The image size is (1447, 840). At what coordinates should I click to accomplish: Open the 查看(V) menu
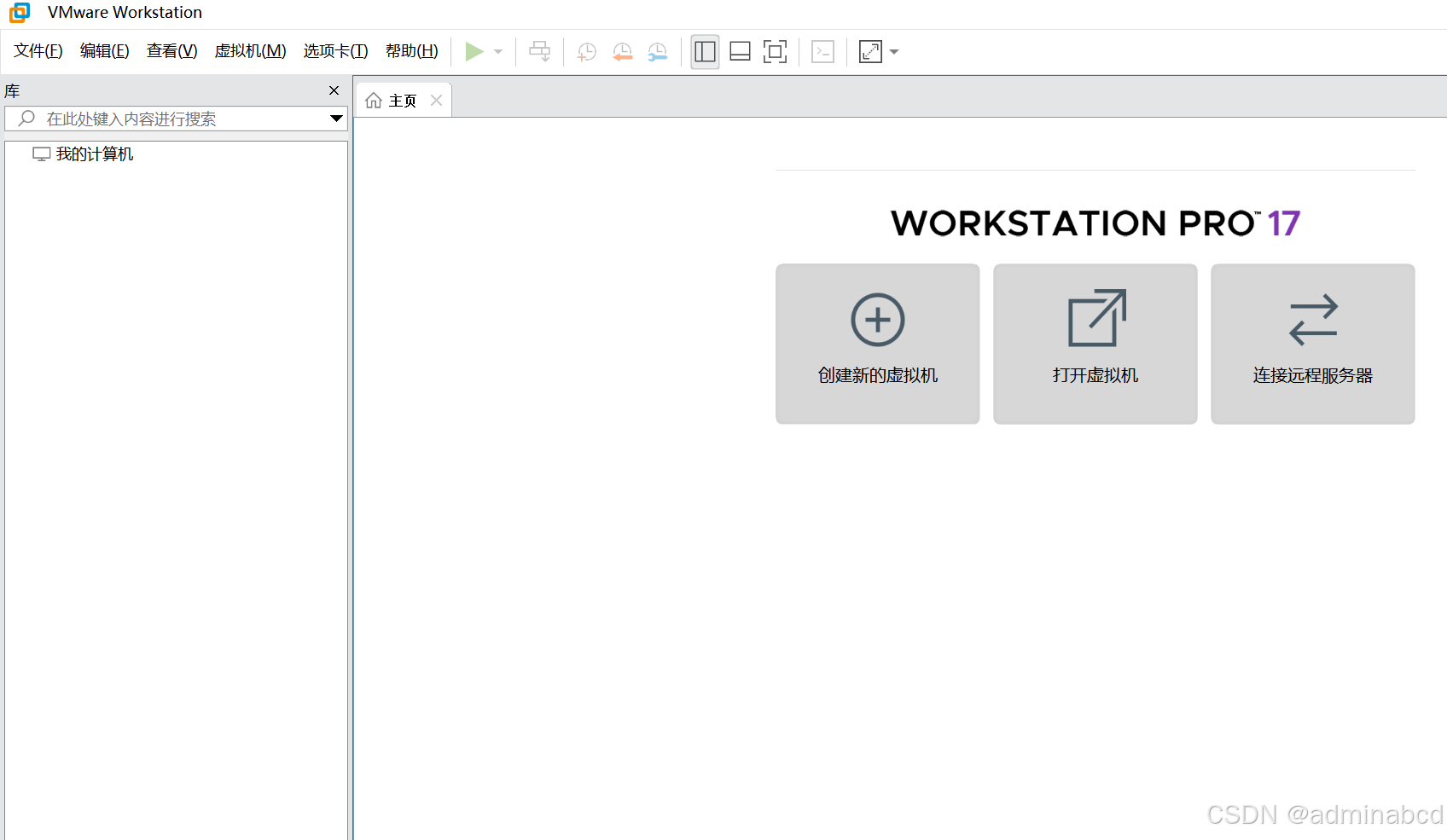point(171,51)
